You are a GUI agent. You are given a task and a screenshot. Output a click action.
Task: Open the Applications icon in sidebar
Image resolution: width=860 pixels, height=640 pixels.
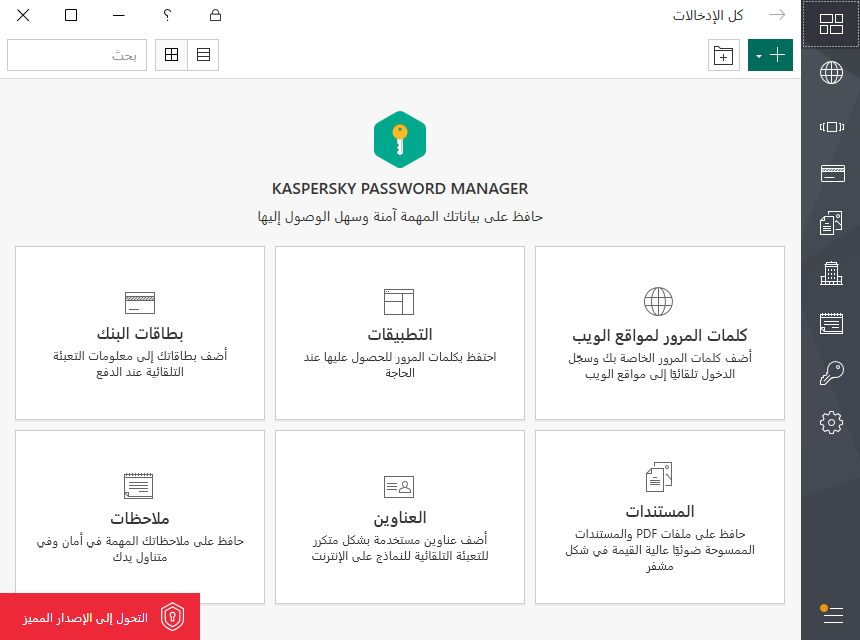pos(831,127)
